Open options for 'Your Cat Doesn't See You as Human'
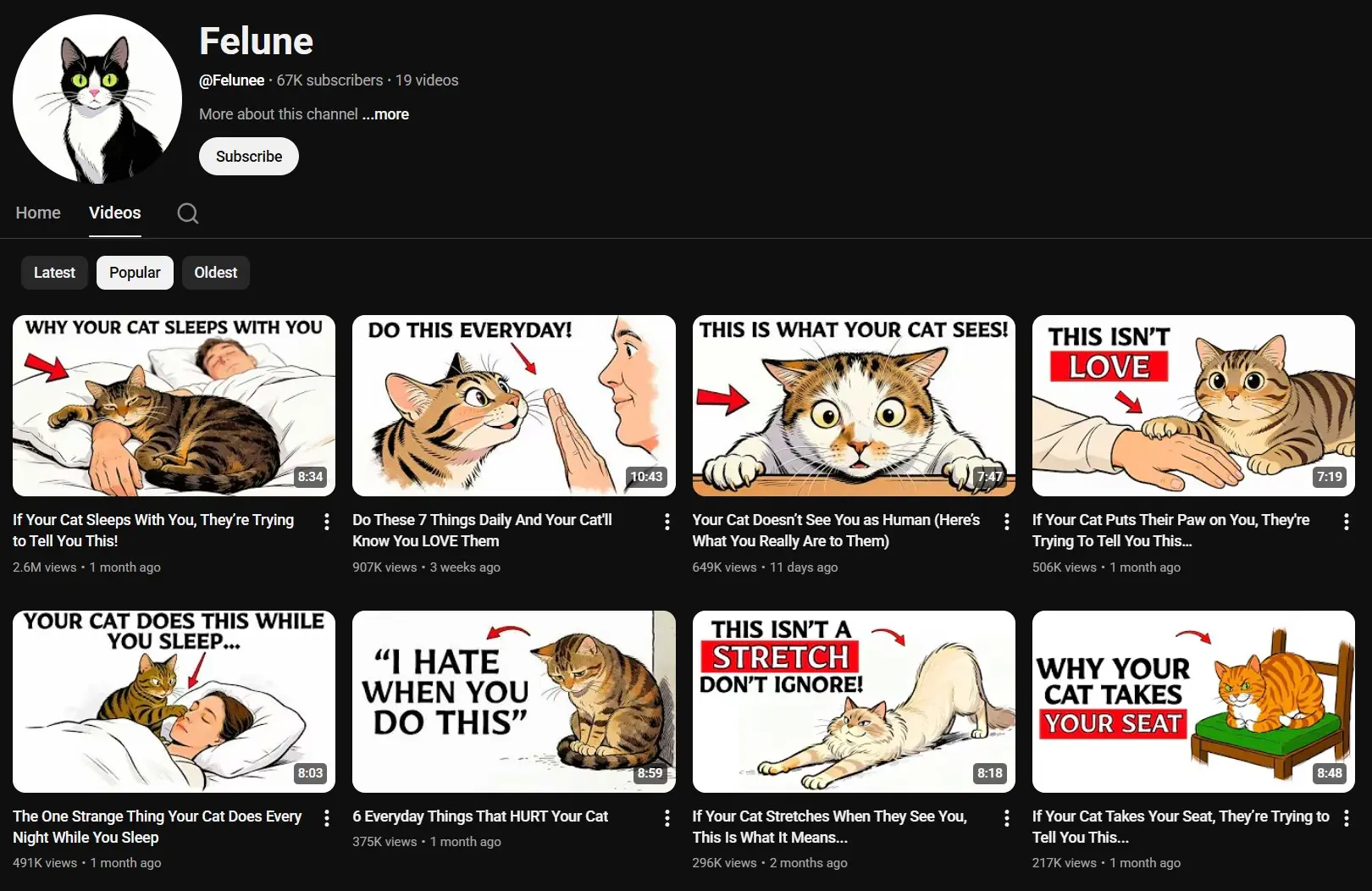Image resolution: width=1372 pixels, height=891 pixels. click(x=1006, y=522)
